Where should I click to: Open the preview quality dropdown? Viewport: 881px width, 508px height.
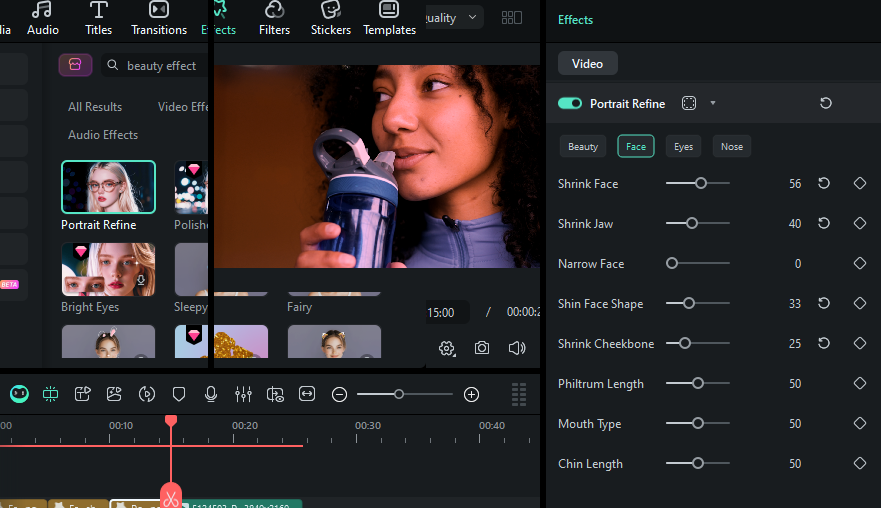pos(452,18)
